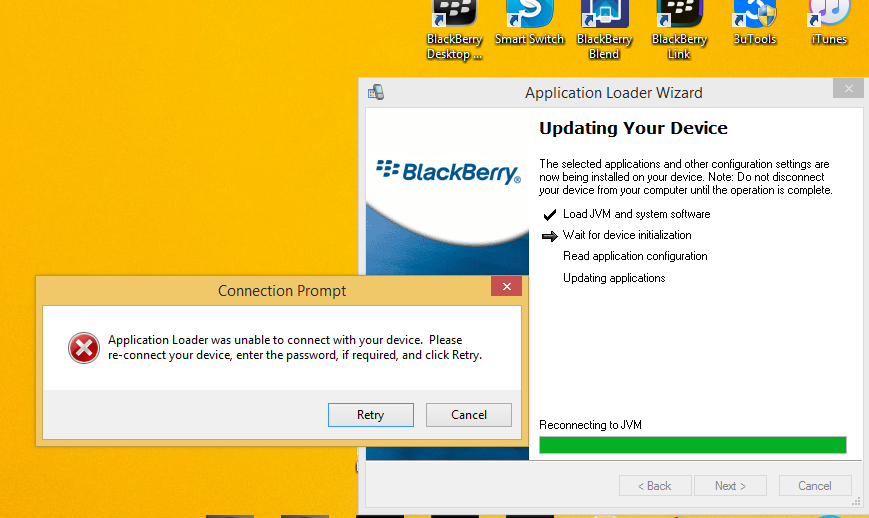Screen dimensions: 869x518
Task: Click 'Updating applications' step
Action: click(614, 278)
